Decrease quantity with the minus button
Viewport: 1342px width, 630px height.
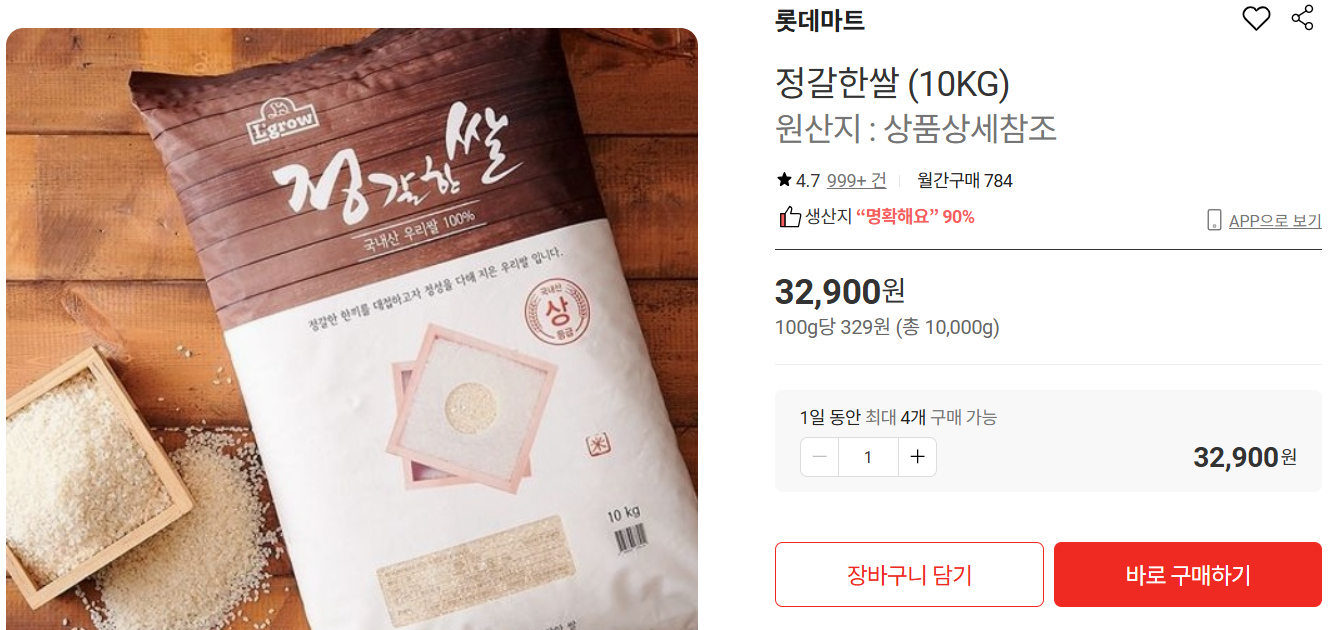coord(820,457)
